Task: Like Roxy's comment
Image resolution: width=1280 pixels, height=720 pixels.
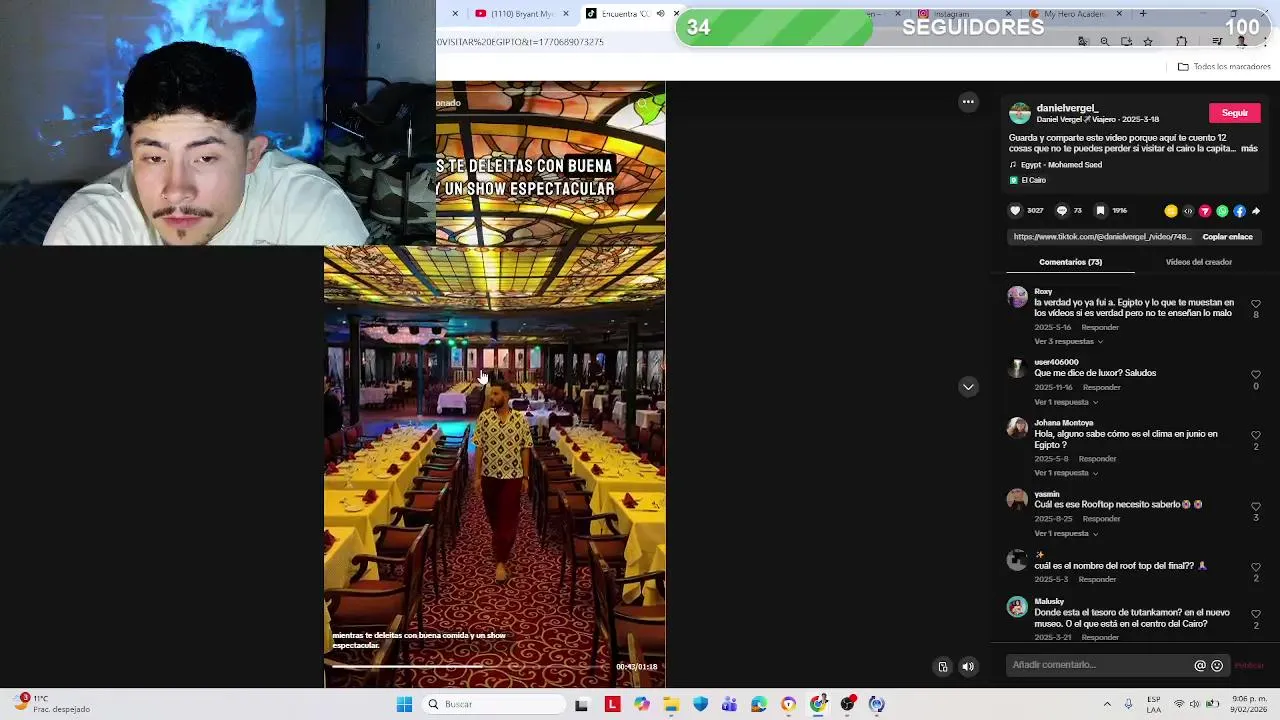Action: pos(1256,304)
